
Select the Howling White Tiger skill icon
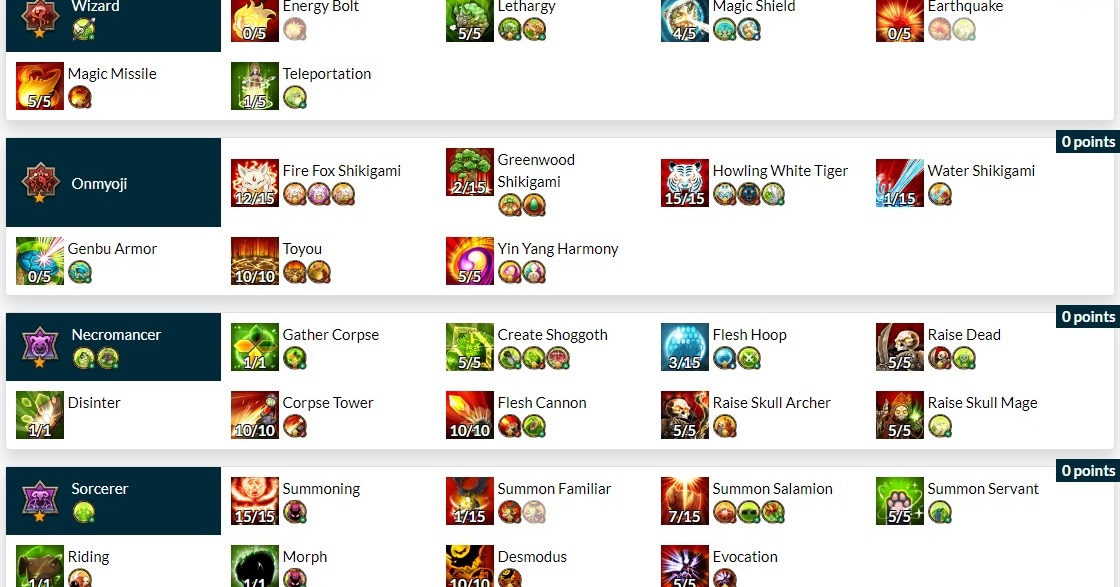(685, 183)
